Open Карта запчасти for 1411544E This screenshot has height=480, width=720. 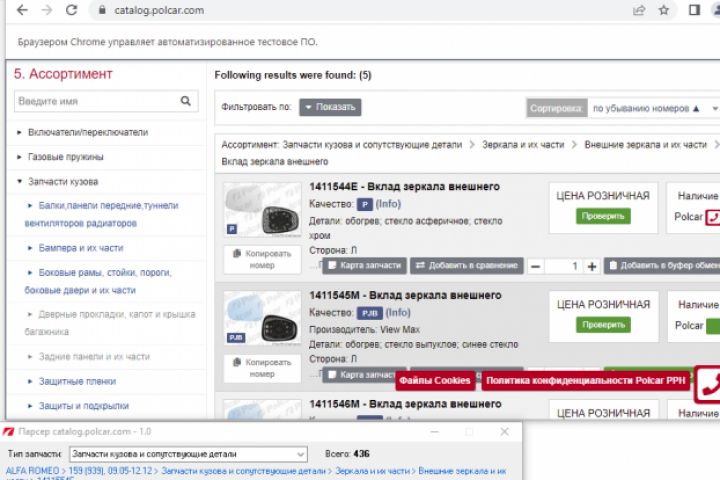pos(365,265)
